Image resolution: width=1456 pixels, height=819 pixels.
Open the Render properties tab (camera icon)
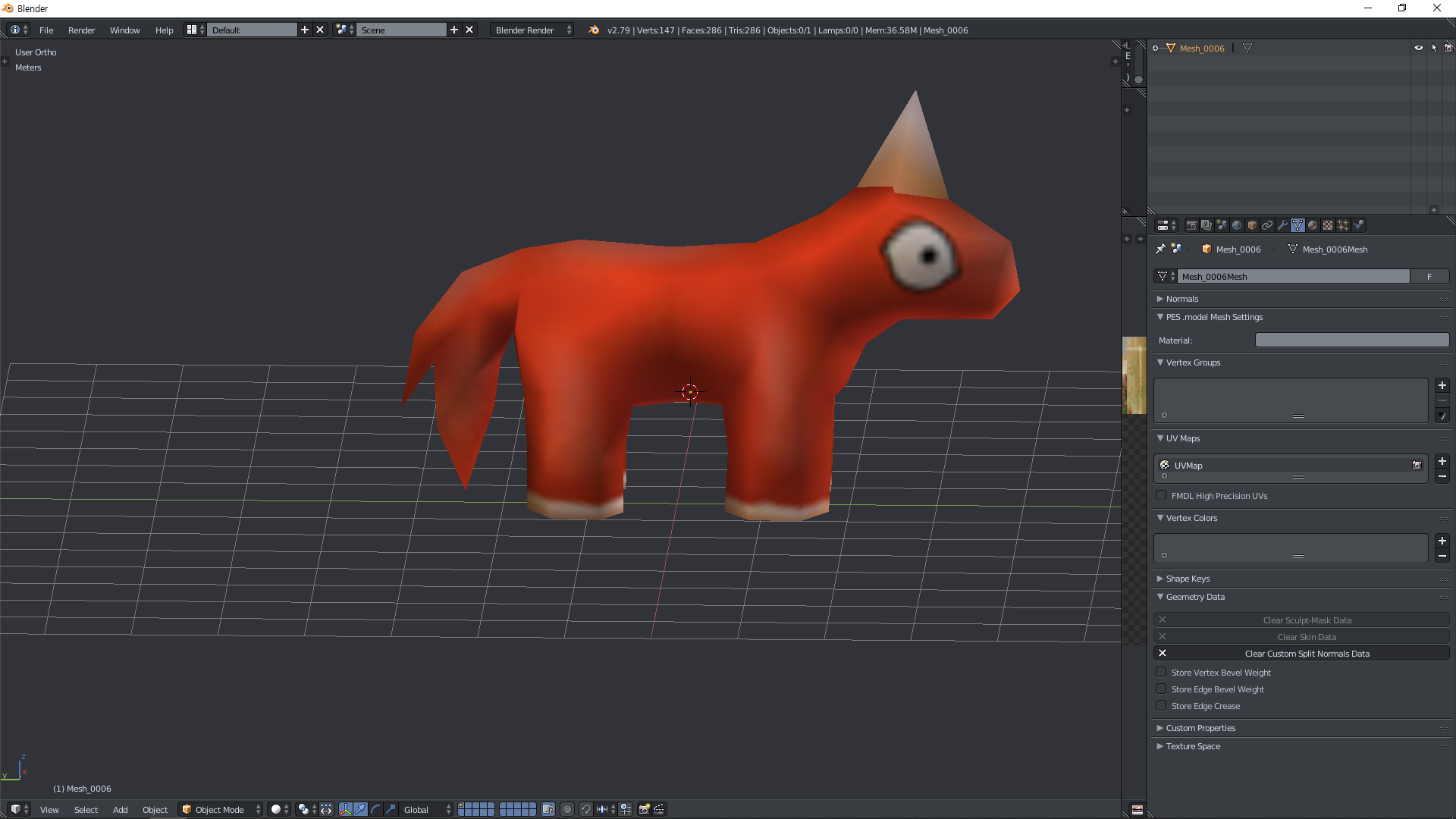pos(1191,225)
